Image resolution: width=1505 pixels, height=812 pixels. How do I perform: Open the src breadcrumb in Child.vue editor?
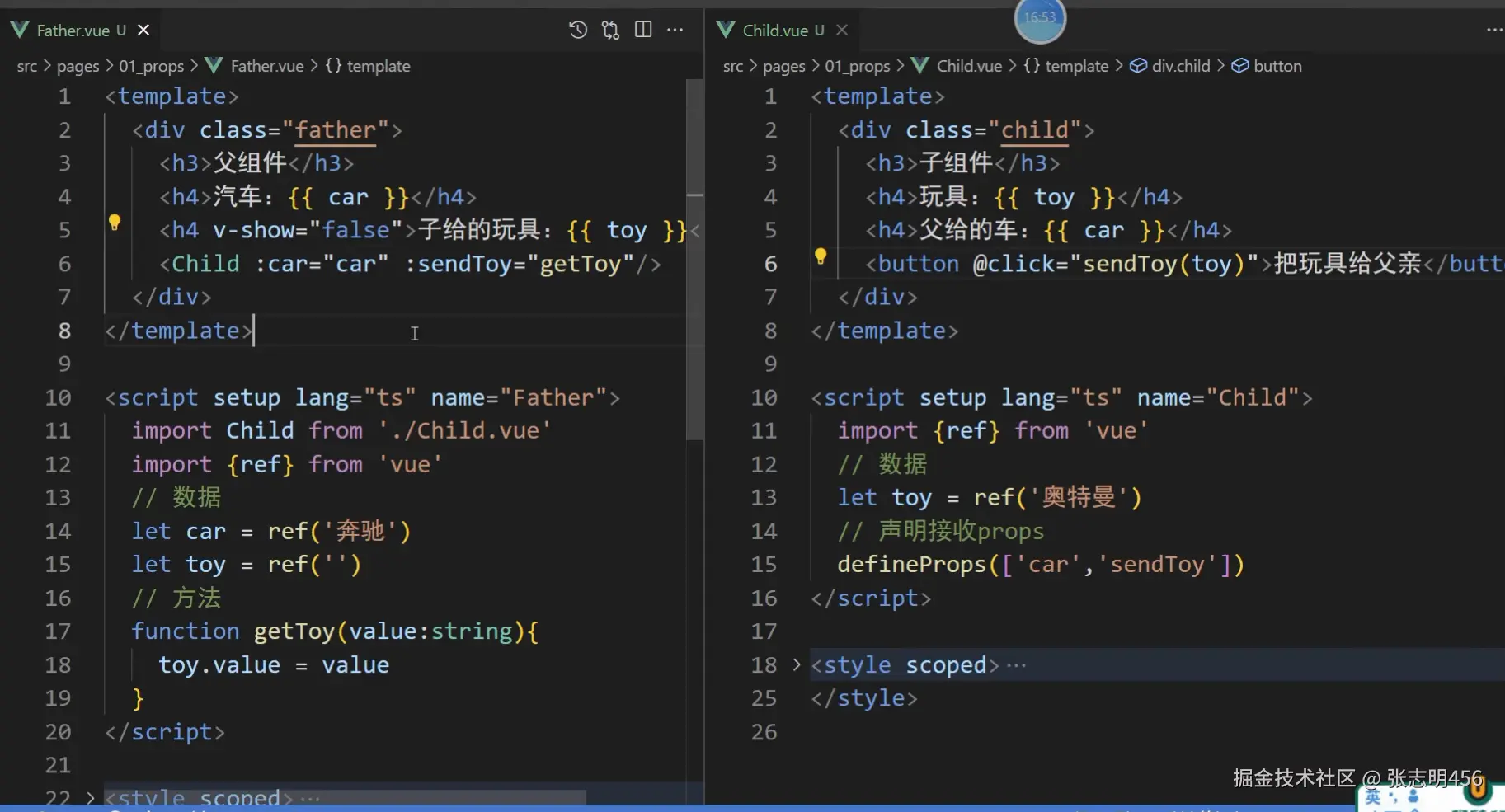tap(733, 66)
